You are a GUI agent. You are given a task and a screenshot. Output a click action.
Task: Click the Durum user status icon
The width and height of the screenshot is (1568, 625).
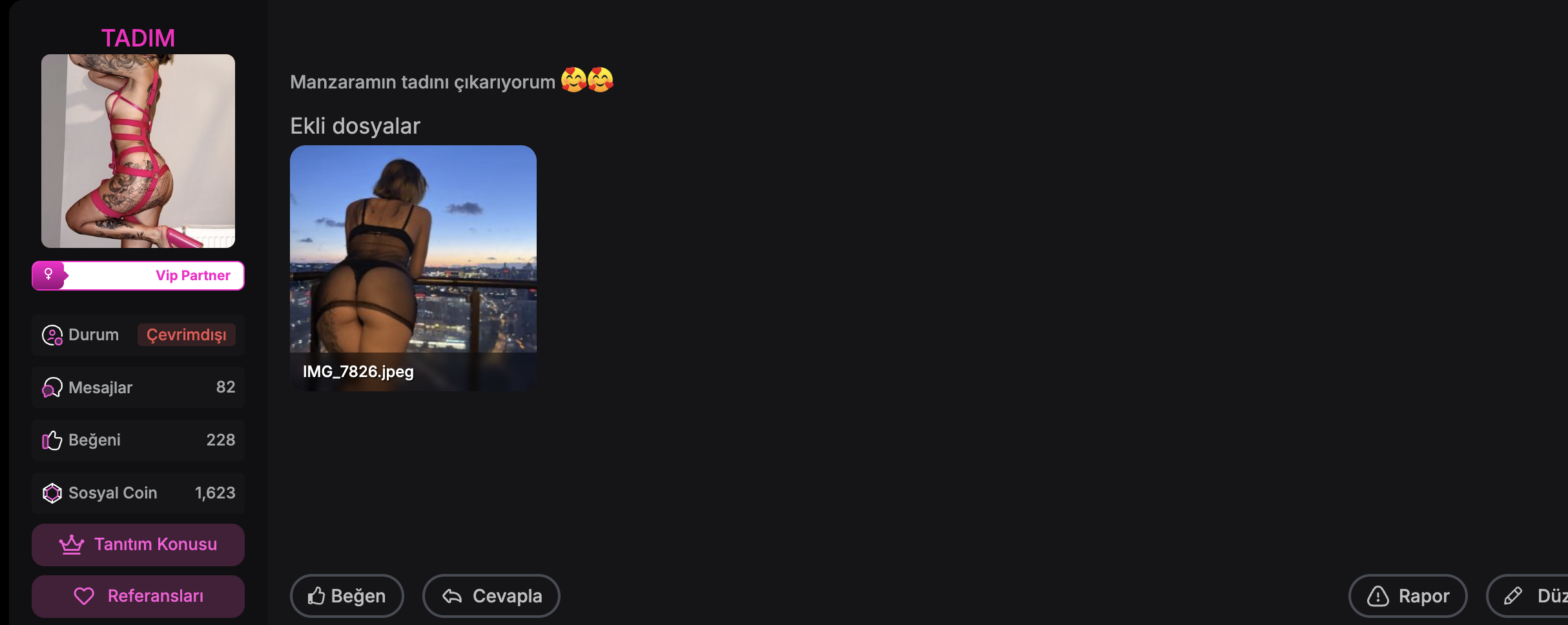[x=52, y=335]
